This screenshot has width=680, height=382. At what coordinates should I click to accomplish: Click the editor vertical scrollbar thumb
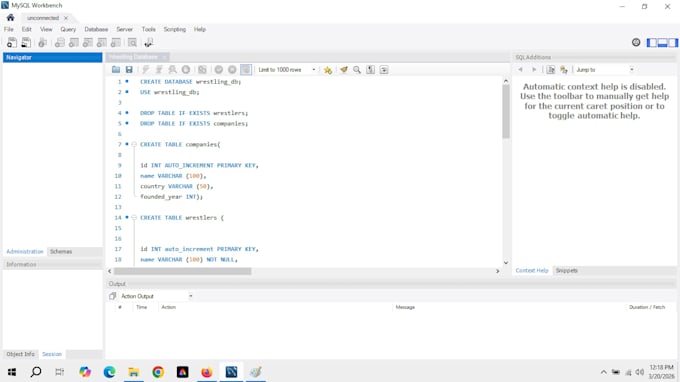tap(506, 111)
